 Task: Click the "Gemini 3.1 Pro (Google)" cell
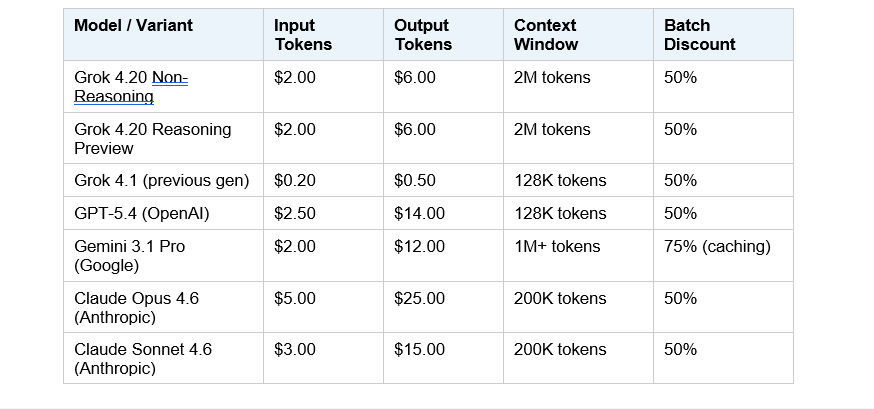pyautogui.click(x=130, y=256)
